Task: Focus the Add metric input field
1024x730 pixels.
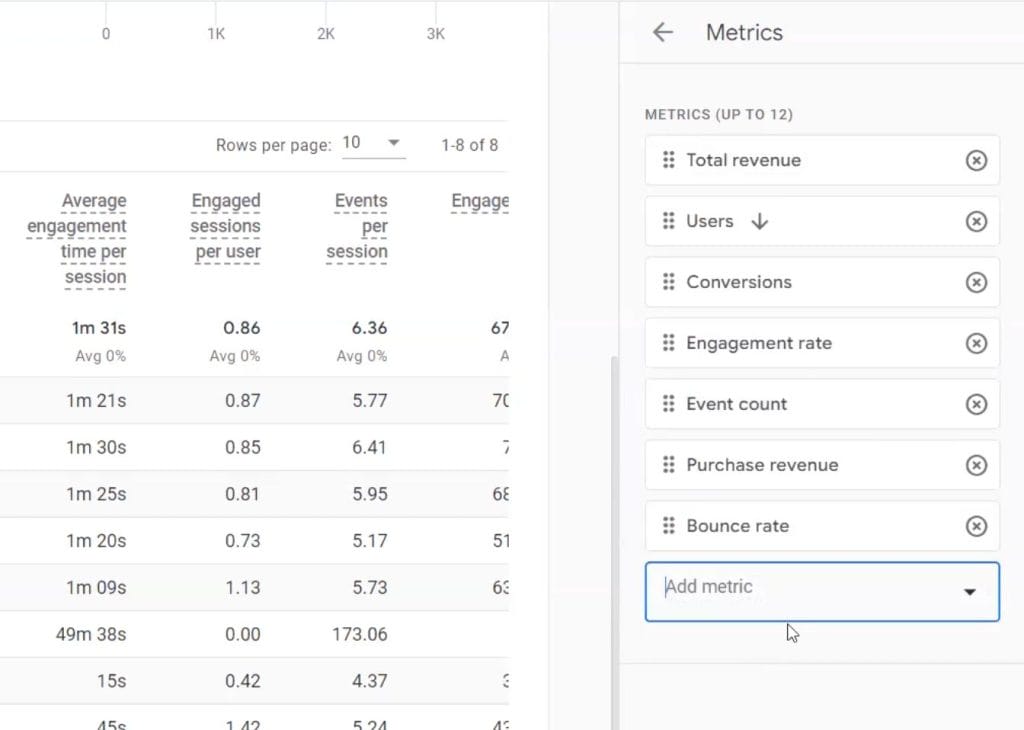Action: click(x=822, y=591)
